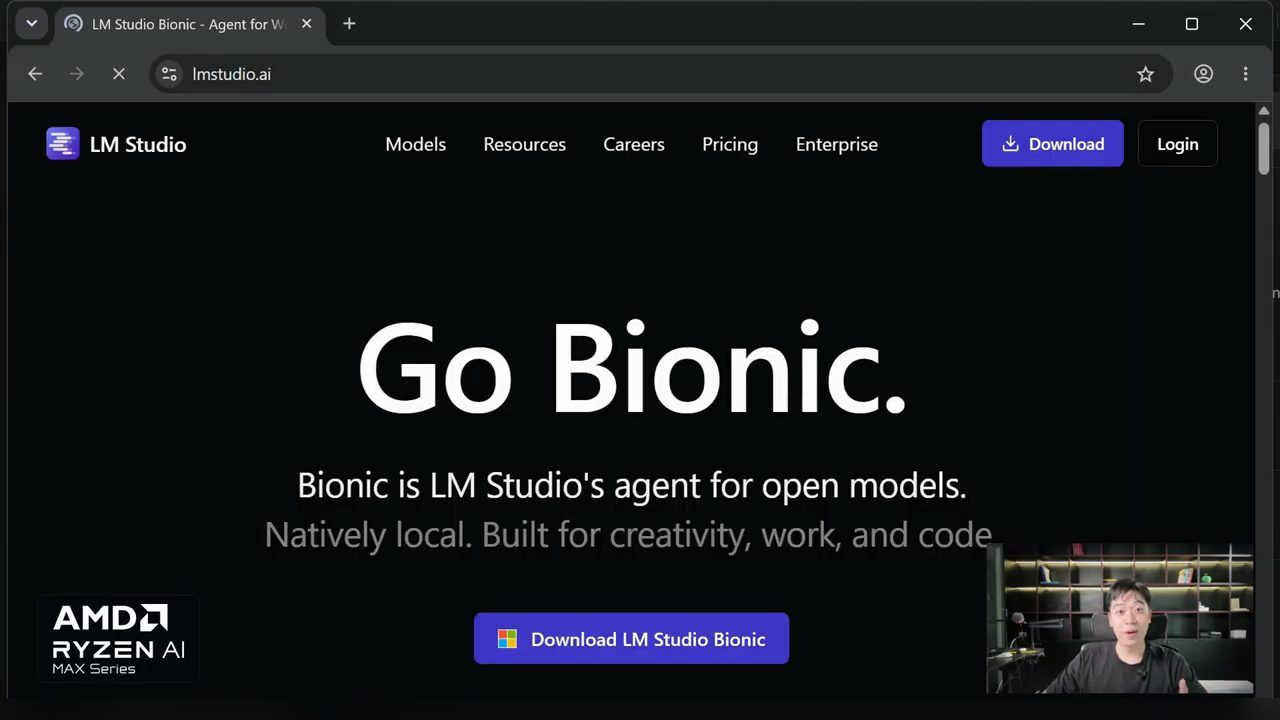Screen dimensions: 1280x720
Task: Close the LM Studio Bionic browser tab
Action: [x=307, y=24]
